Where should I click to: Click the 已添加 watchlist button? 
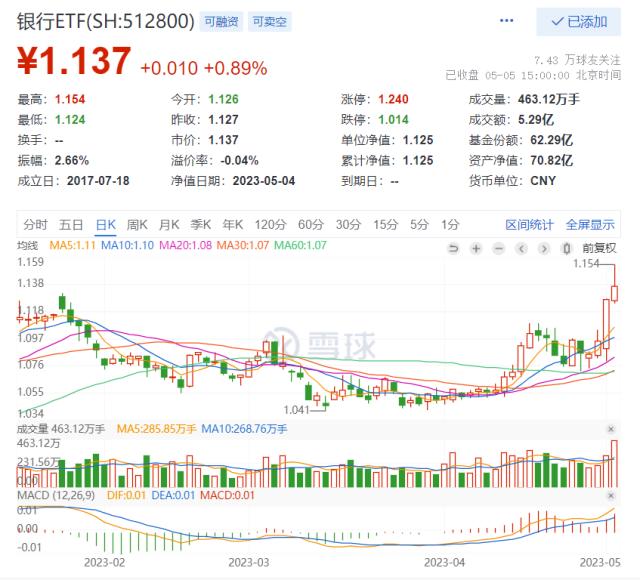pyautogui.click(x=578, y=21)
